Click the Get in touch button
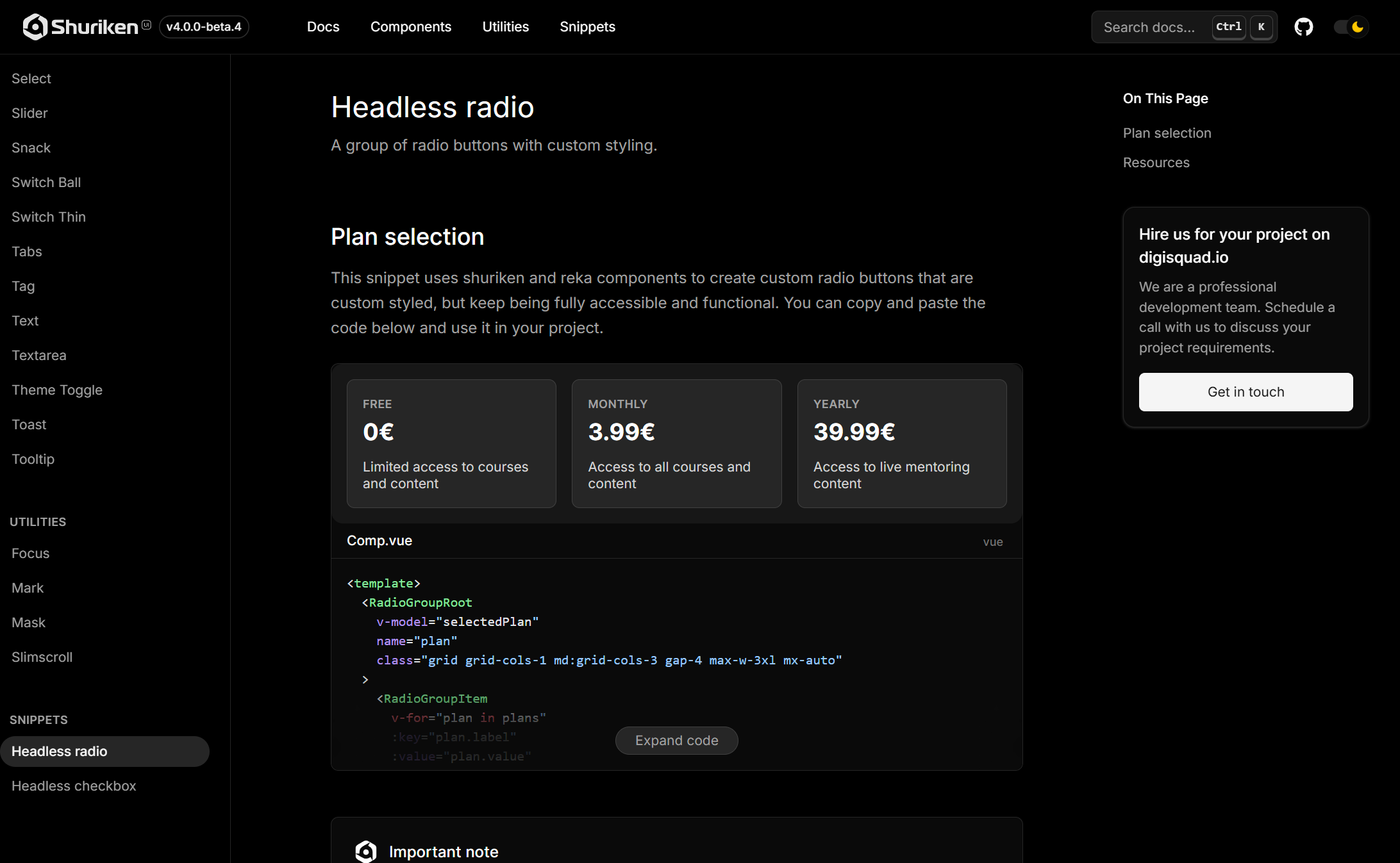This screenshot has width=1400, height=863. 1246,392
